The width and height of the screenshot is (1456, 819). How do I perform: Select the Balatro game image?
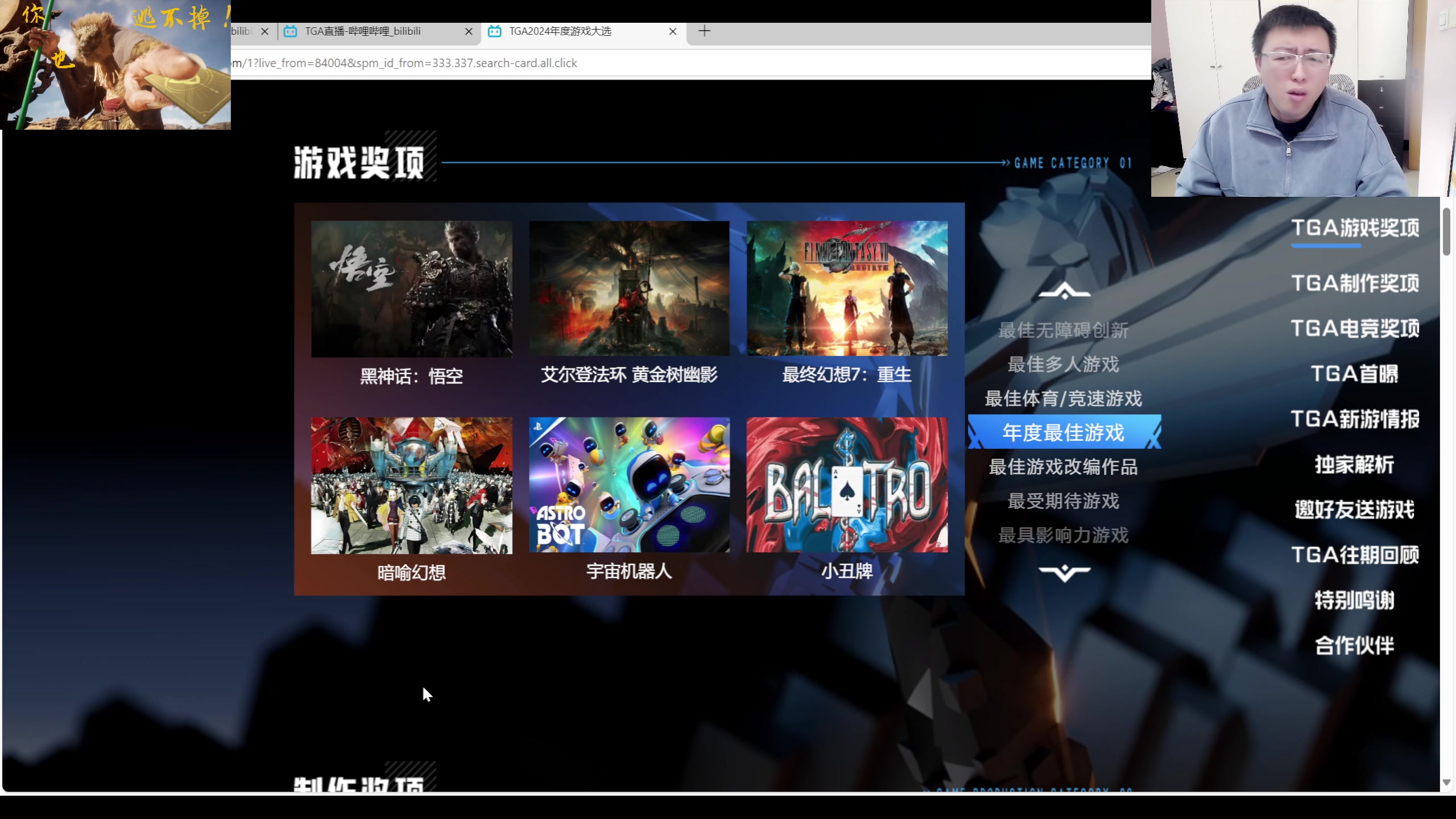point(847,485)
